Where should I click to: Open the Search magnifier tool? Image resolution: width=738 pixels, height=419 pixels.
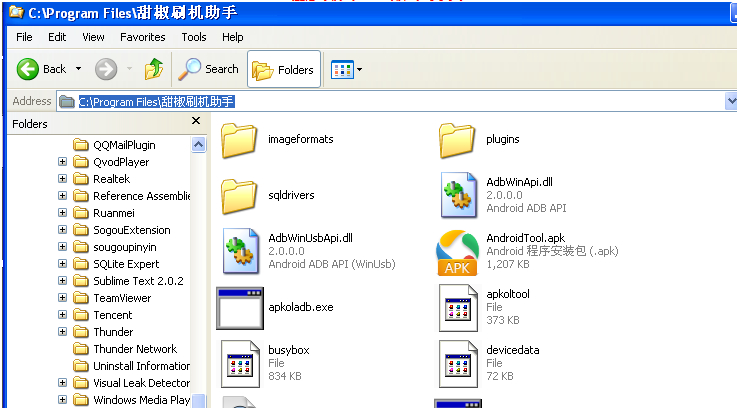pyautogui.click(x=209, y=69)
